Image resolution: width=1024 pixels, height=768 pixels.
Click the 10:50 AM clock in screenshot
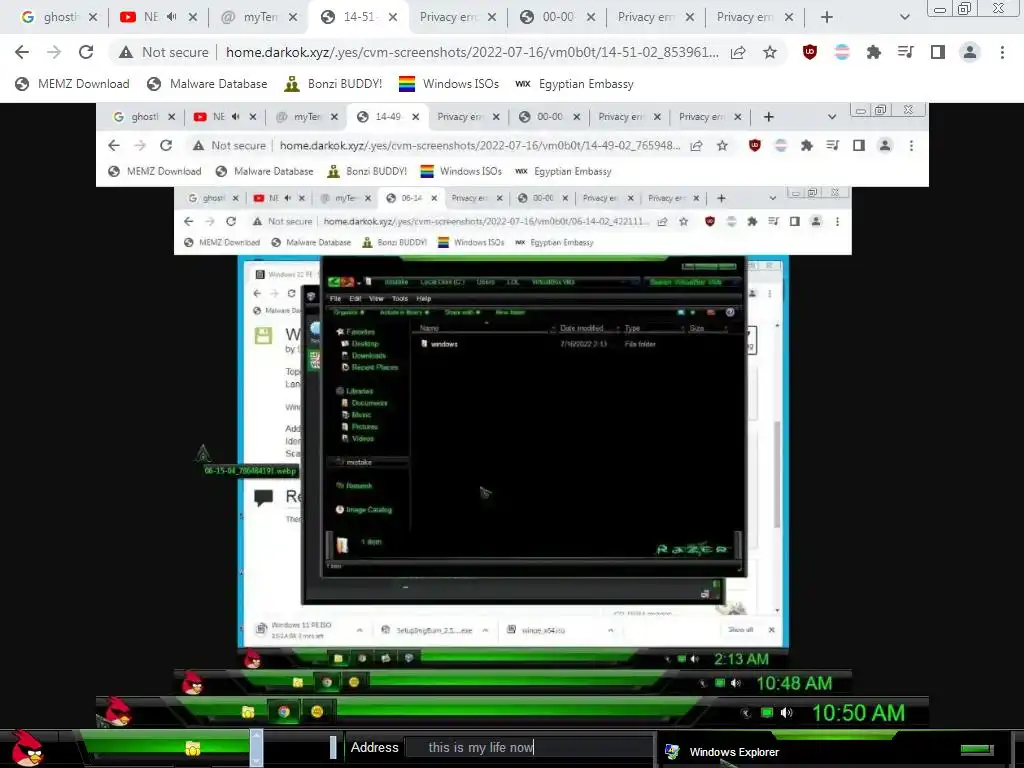(858, 712)
